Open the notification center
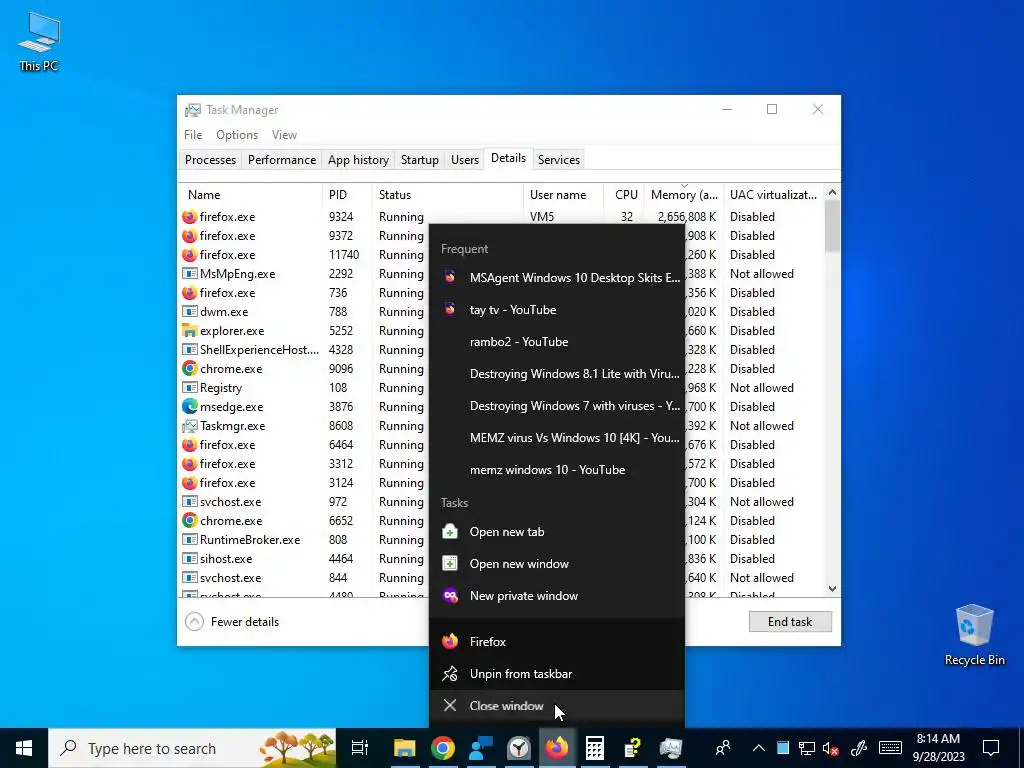The height and width of the screenshot is (768, 1024). tap(991, 748)
